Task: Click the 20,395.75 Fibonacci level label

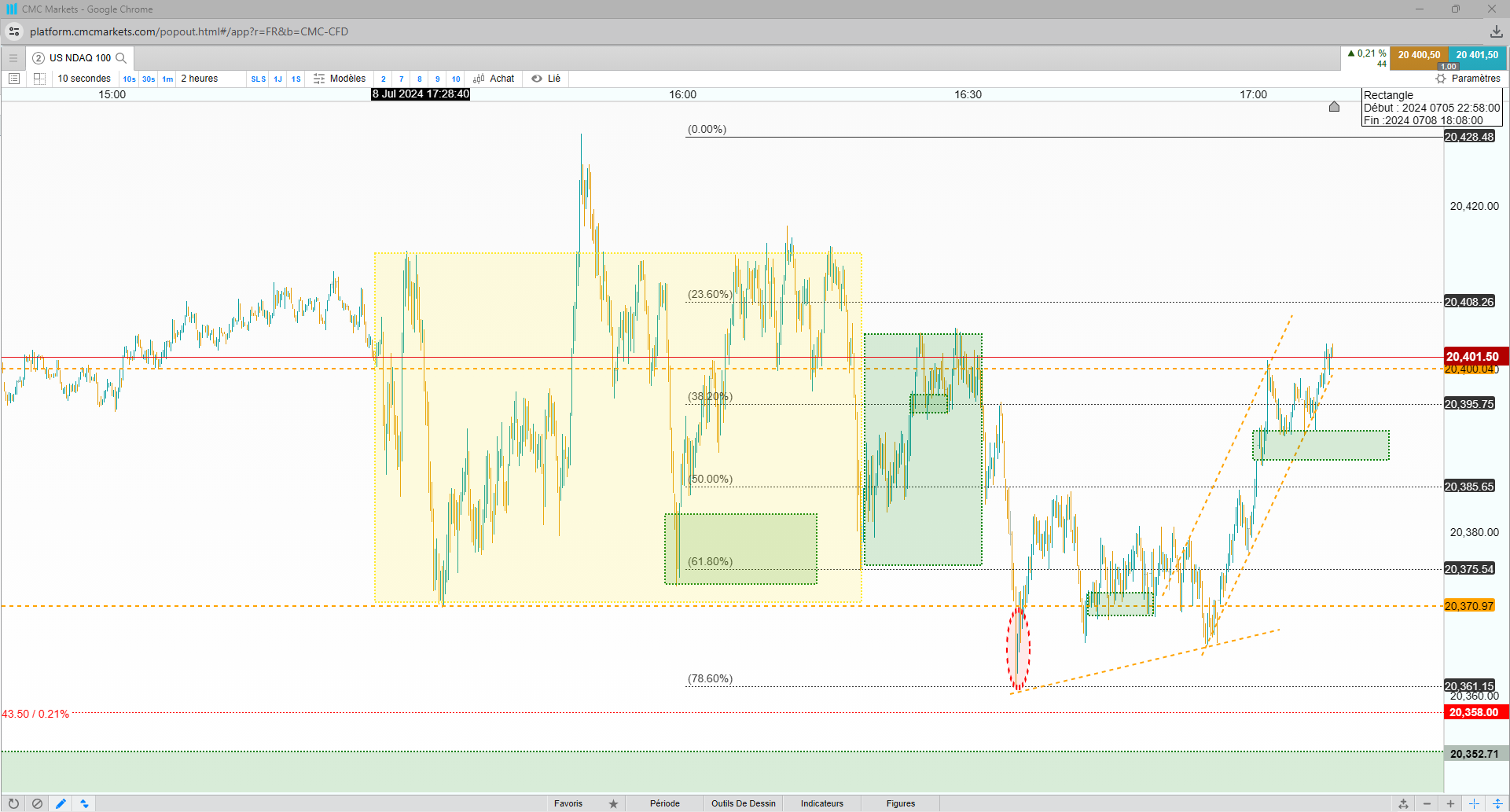Action: tap(1469, 404)
